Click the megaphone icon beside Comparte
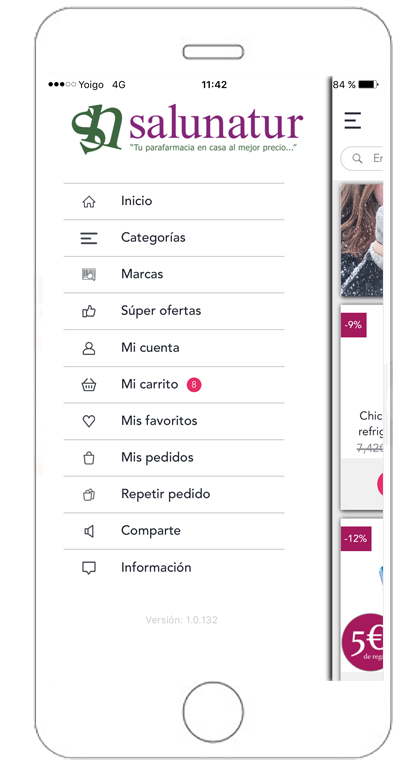Screen dimensions: 414x767 89,531
